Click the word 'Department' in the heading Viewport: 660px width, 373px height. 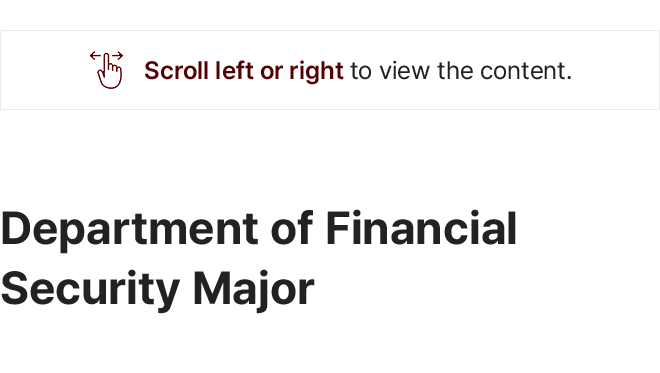coord(129,230)
